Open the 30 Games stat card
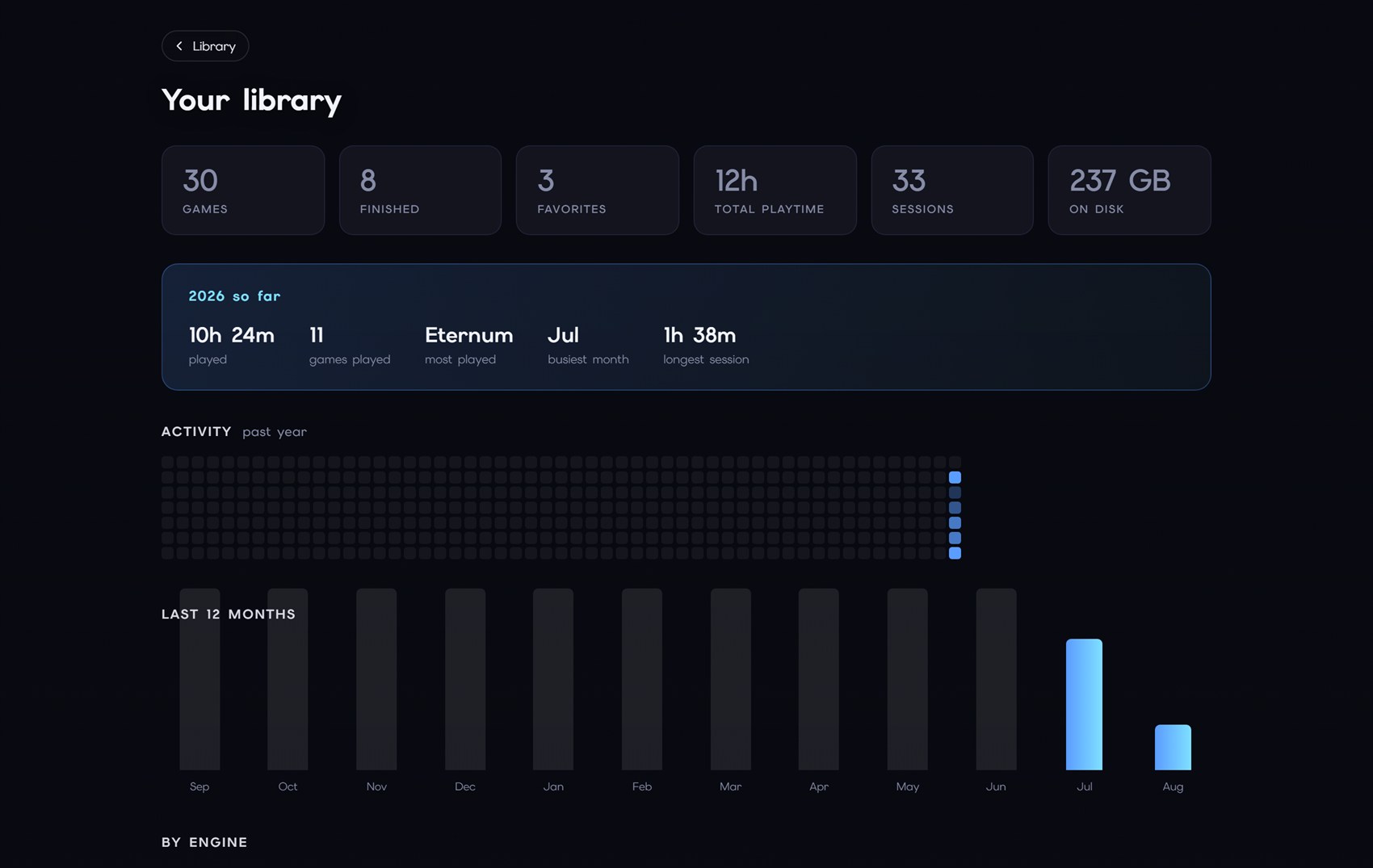This screenshot has height=868, width=1373. tap(243, 191)
